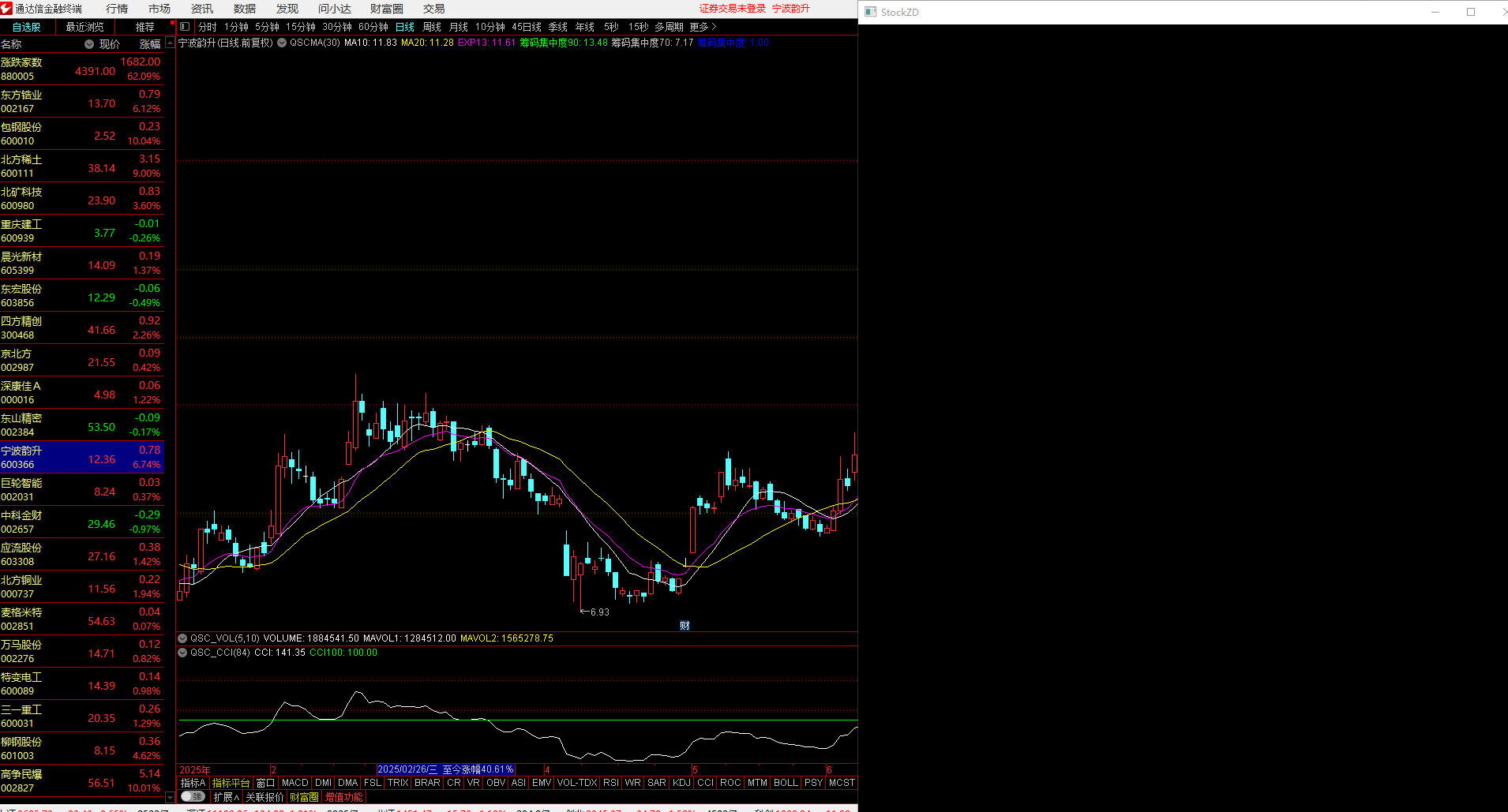Select 三一重工 600031 in watchlist

[x=82, y=717]
